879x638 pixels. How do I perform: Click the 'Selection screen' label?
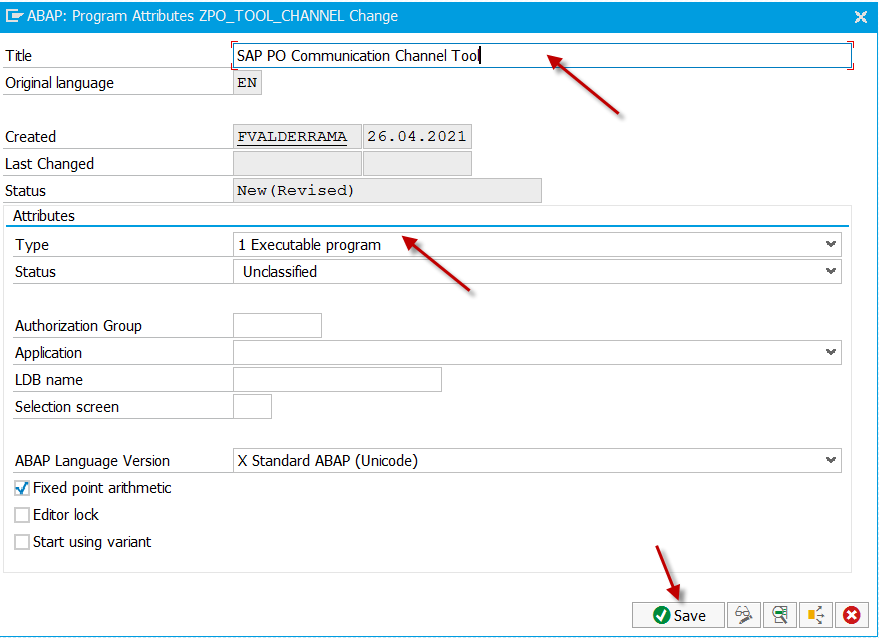(x=67, y=406)
